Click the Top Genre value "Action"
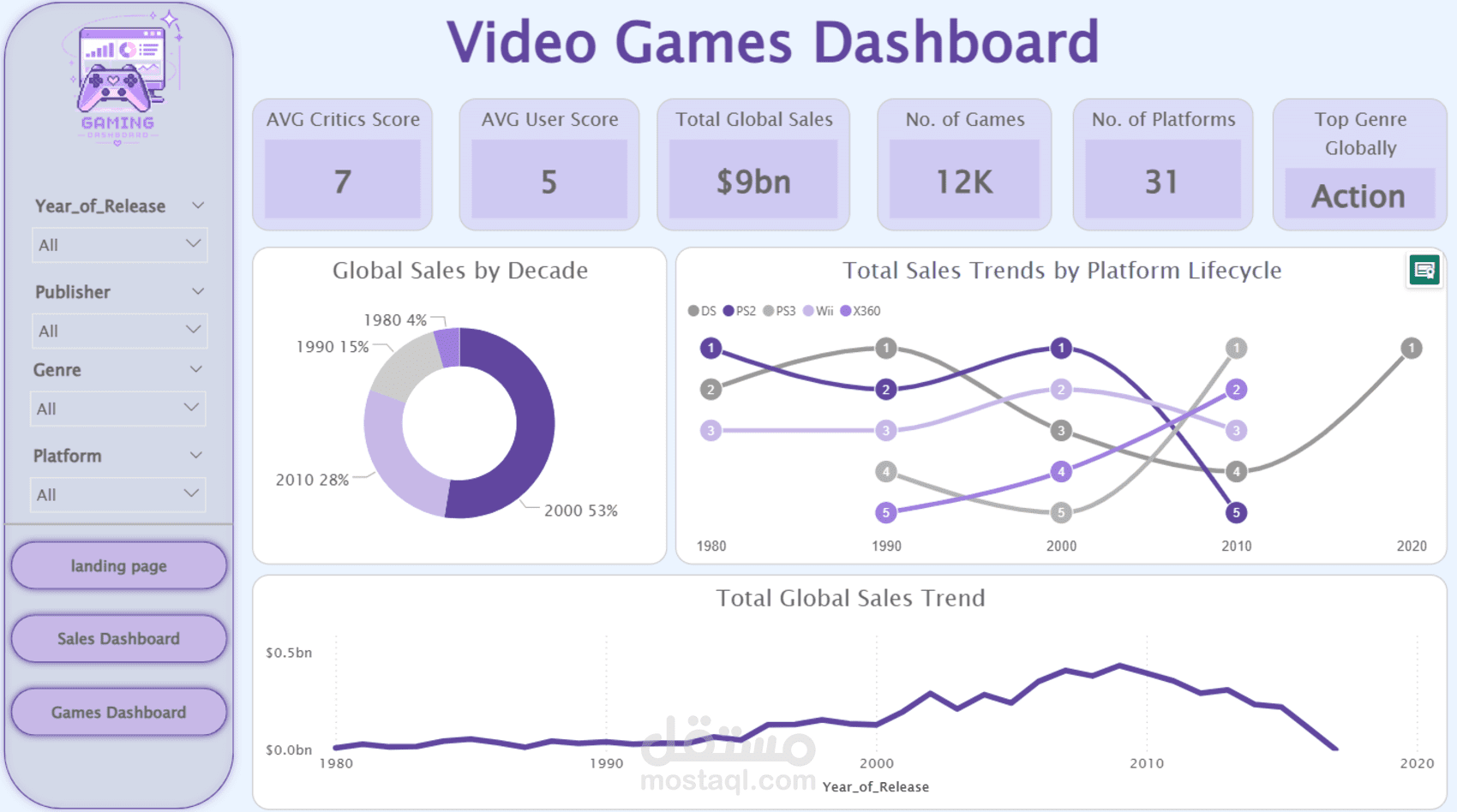Image resolution: width=1457 pixels, height=812 pixels. [1359, 196]
